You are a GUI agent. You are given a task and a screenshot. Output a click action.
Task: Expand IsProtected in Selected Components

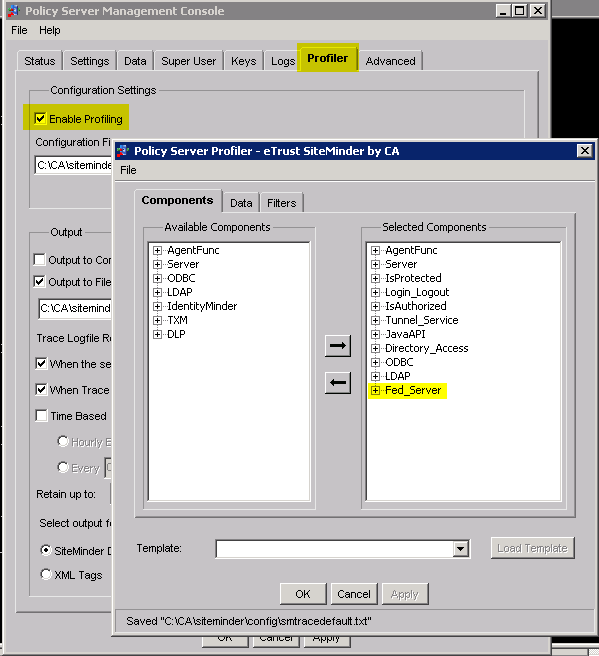point(375,278)
